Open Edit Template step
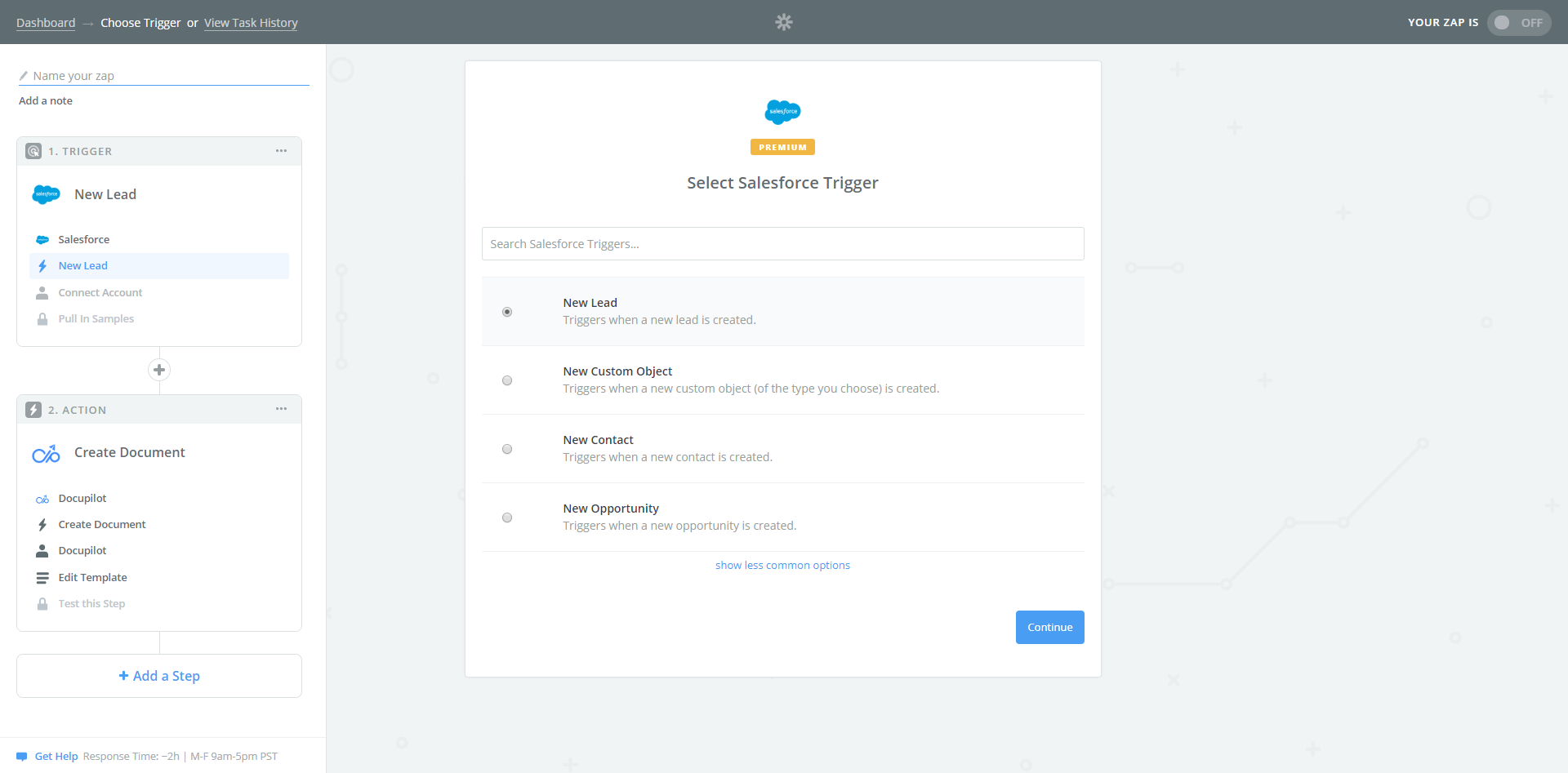Image resolution: width=1568 pixels, height=773 pixels. pyautogui.click(x=159, y=578)
